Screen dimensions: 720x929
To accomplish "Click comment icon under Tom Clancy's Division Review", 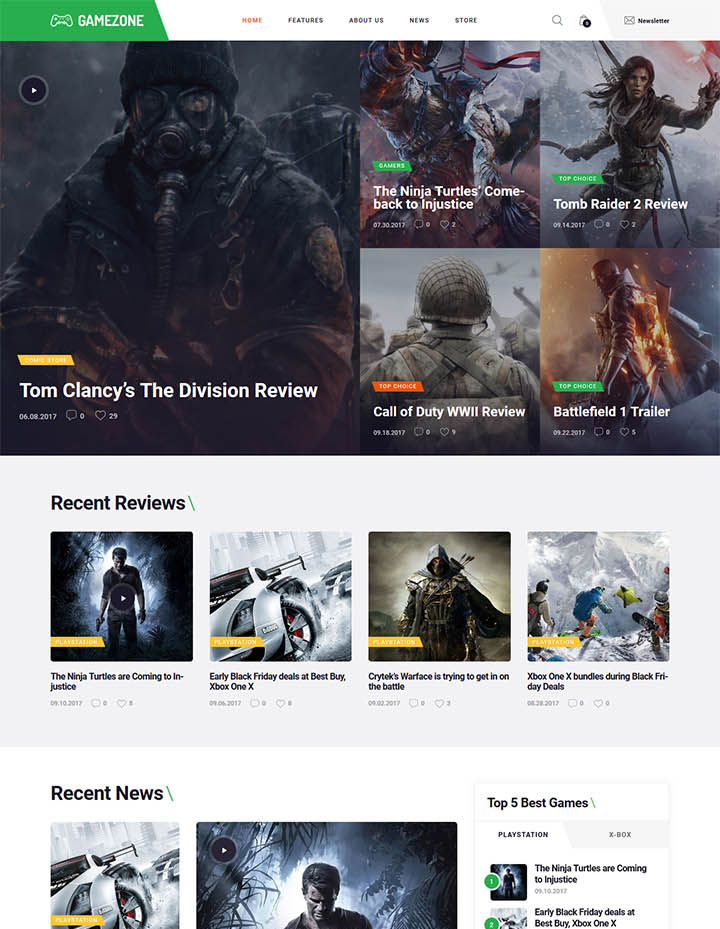I will (x=71, y=415).
